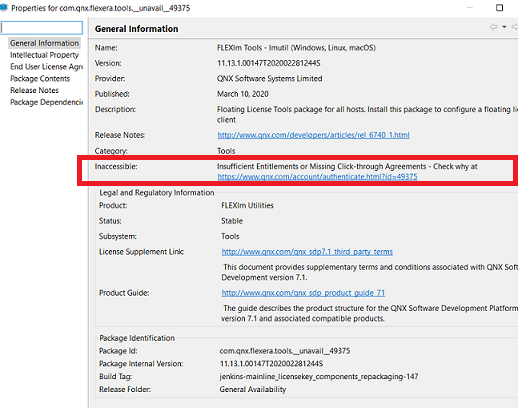The height and width of the screenshot is (408, 518).
Task: Click the back navigation arrow icon
Action: (x=494, y=27)
